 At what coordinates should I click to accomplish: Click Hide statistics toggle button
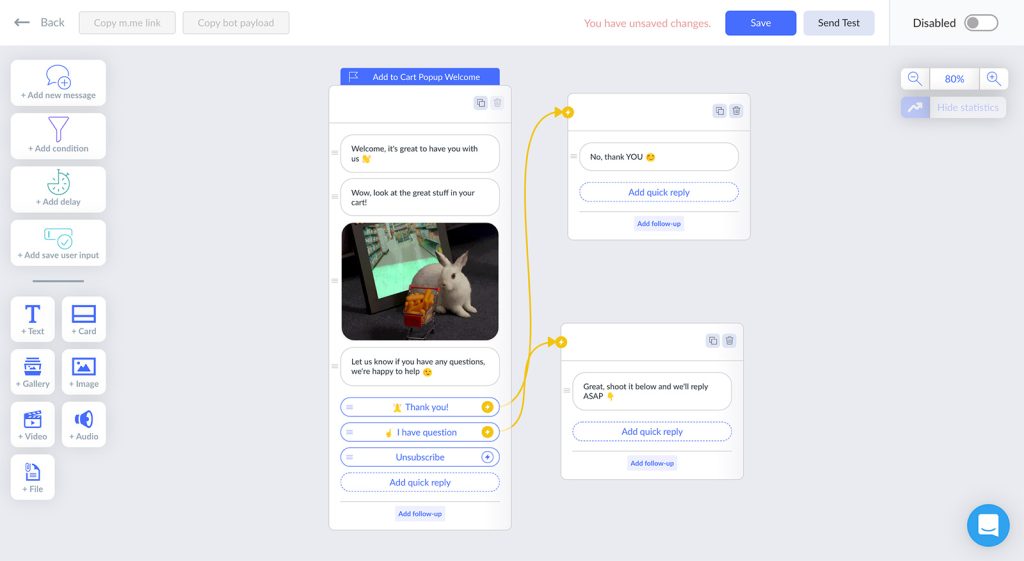coord(953,108)
